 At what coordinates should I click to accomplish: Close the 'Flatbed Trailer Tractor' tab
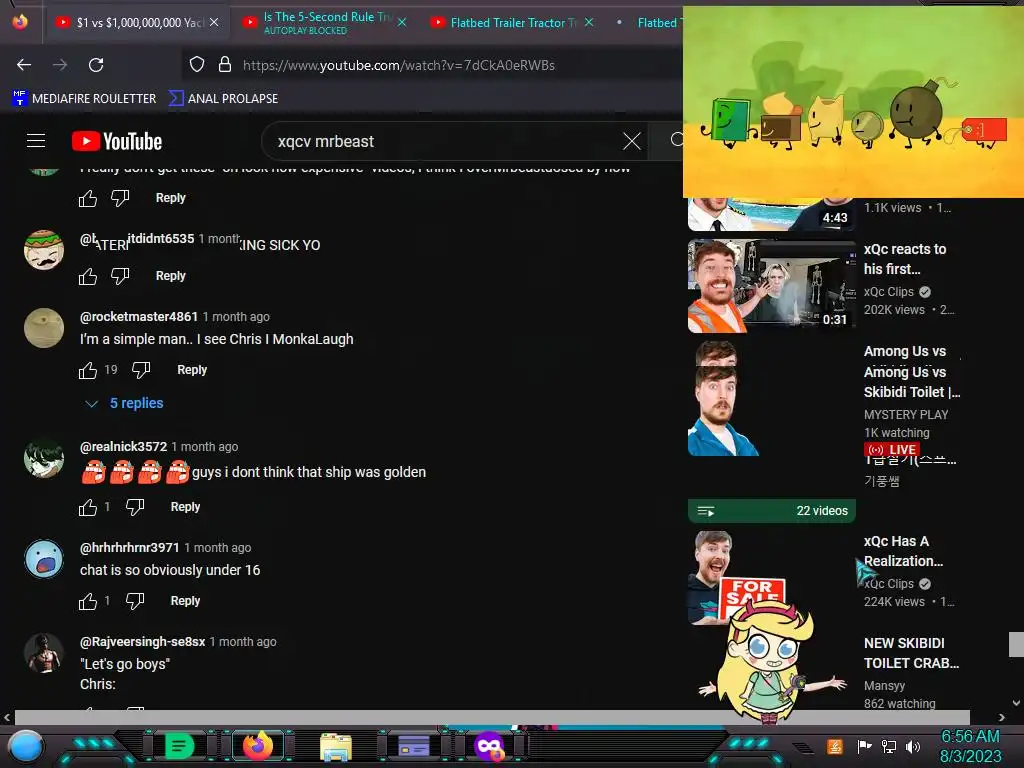coord(589,22)
